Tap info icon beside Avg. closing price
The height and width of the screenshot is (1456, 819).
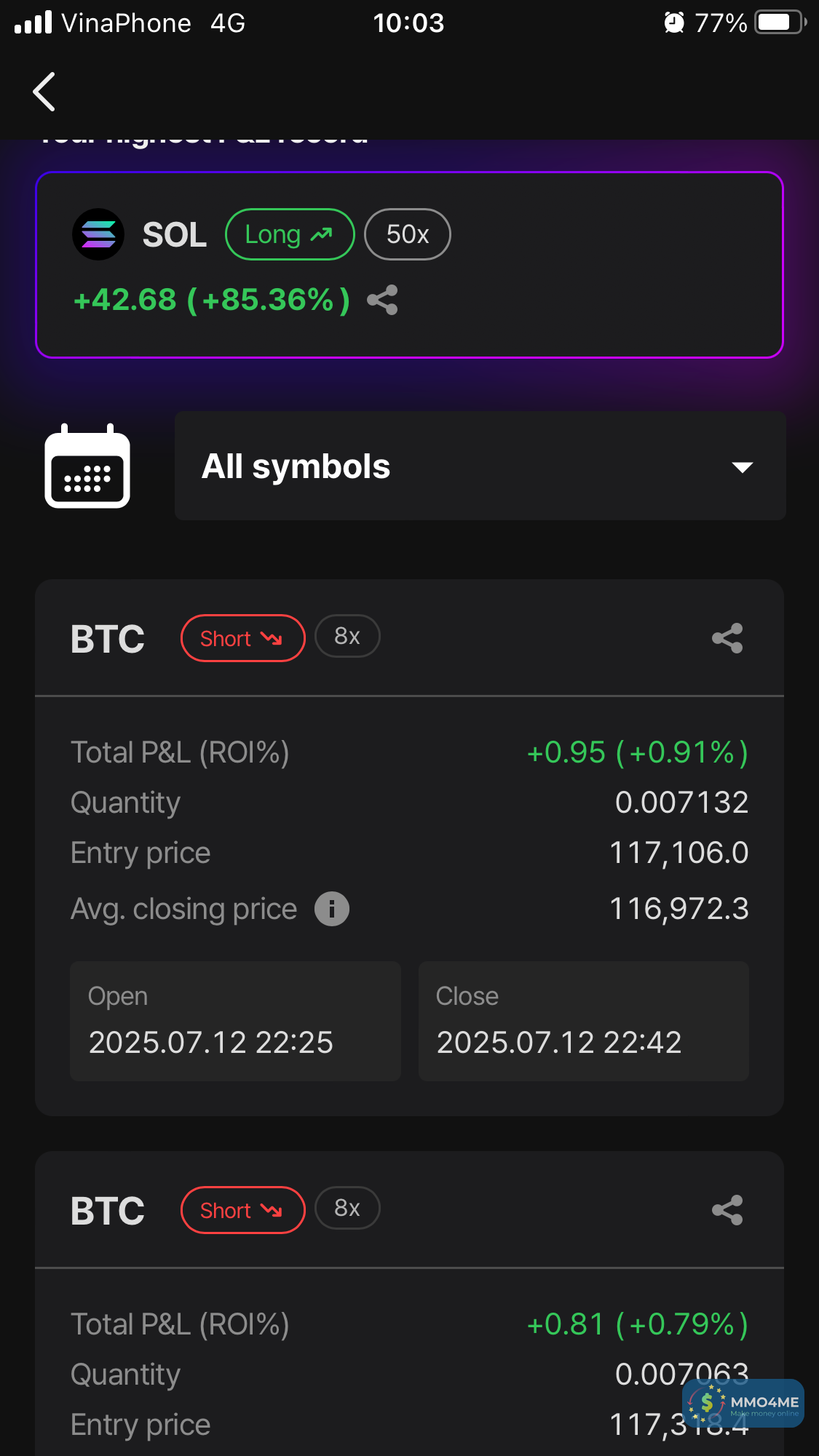(x=332, y=909)
